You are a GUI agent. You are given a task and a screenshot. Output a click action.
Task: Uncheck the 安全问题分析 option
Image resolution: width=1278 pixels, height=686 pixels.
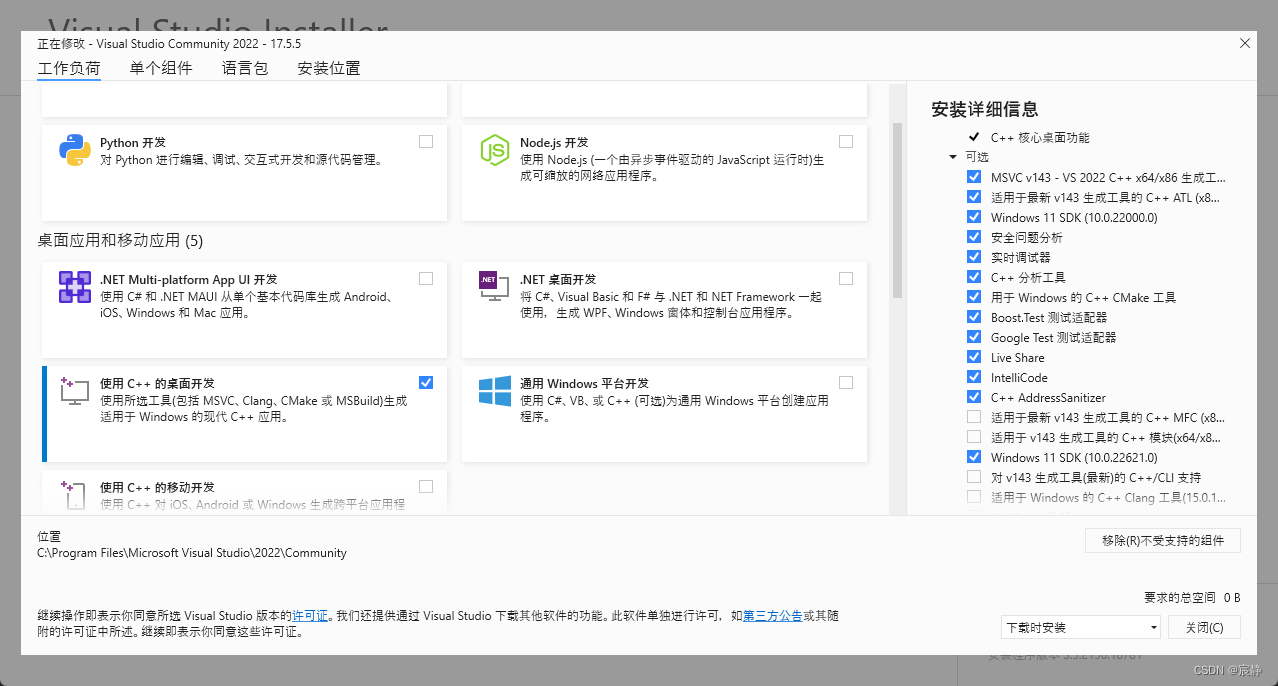[x=974, y=237]
